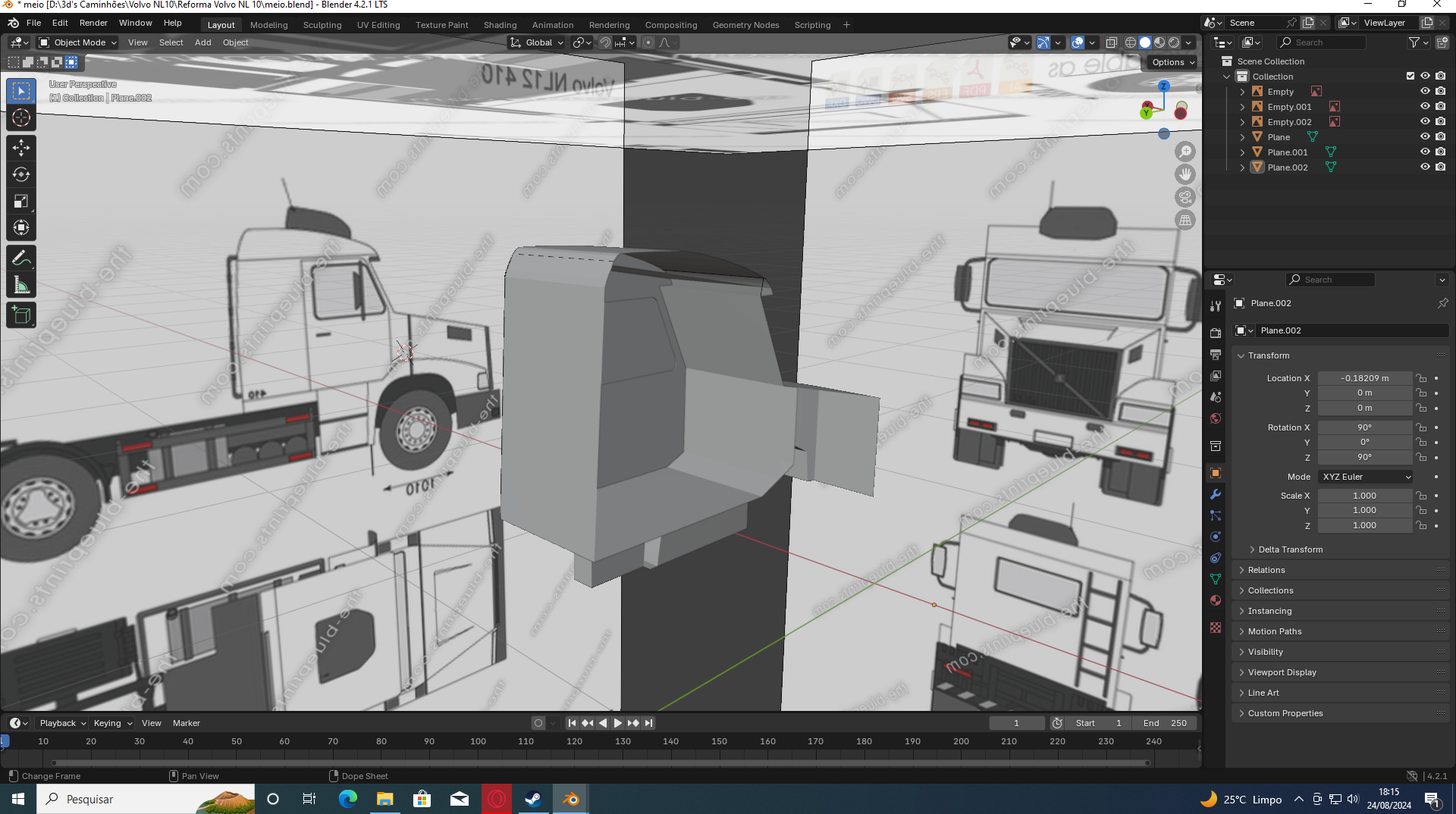
Task: Switch to the UV Editing workspace tab
Action: 378,25
